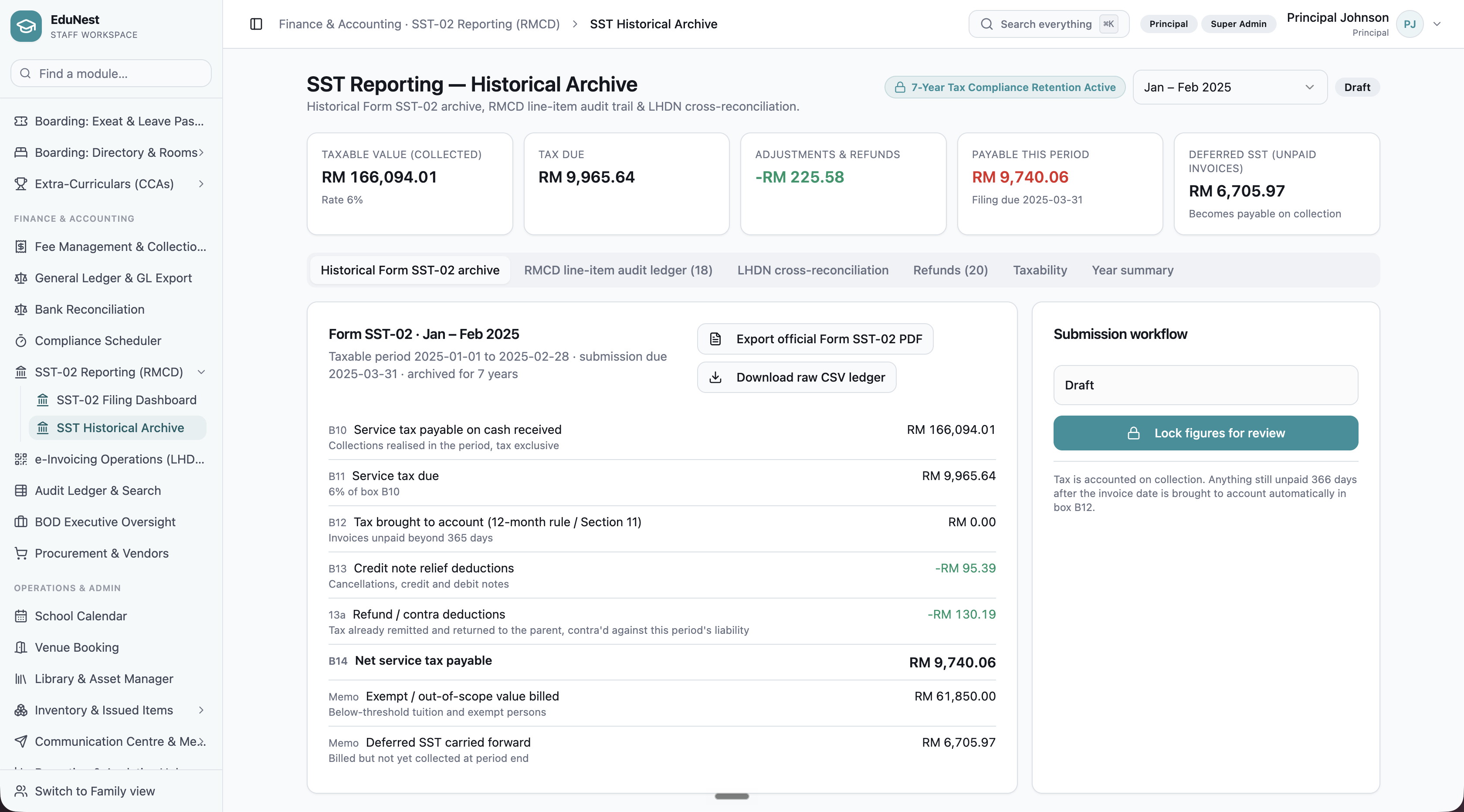
Task: Click the Switch to Family users icon
Action: pyautogui.click(x=21, y=791)
